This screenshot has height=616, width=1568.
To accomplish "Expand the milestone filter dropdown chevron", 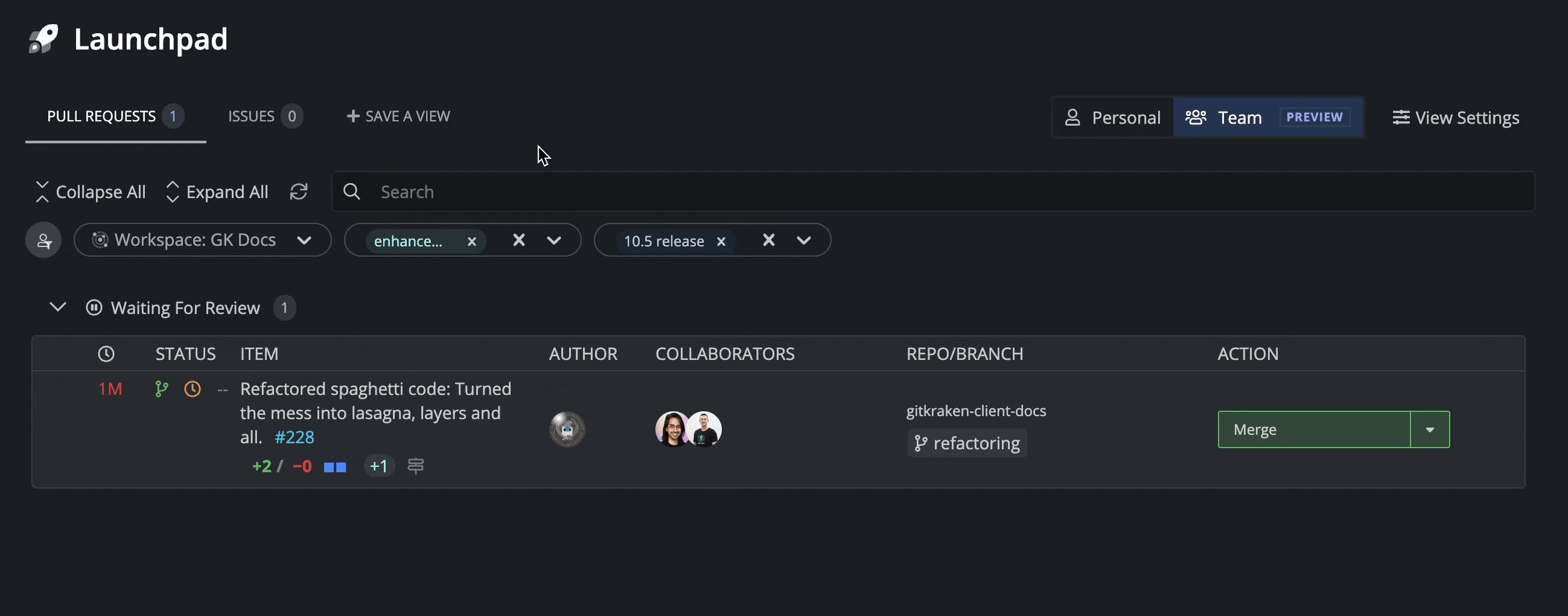I will tap(803, 241).
